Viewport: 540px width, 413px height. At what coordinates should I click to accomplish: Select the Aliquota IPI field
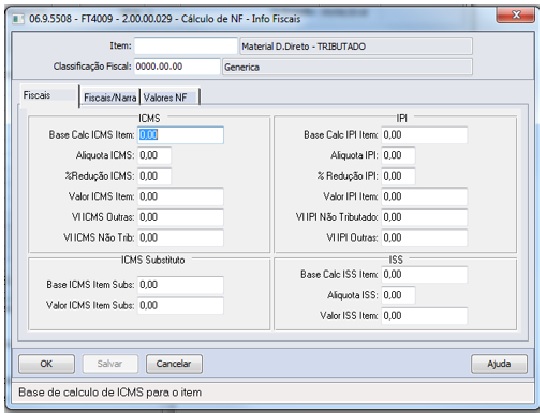(398, 156)
